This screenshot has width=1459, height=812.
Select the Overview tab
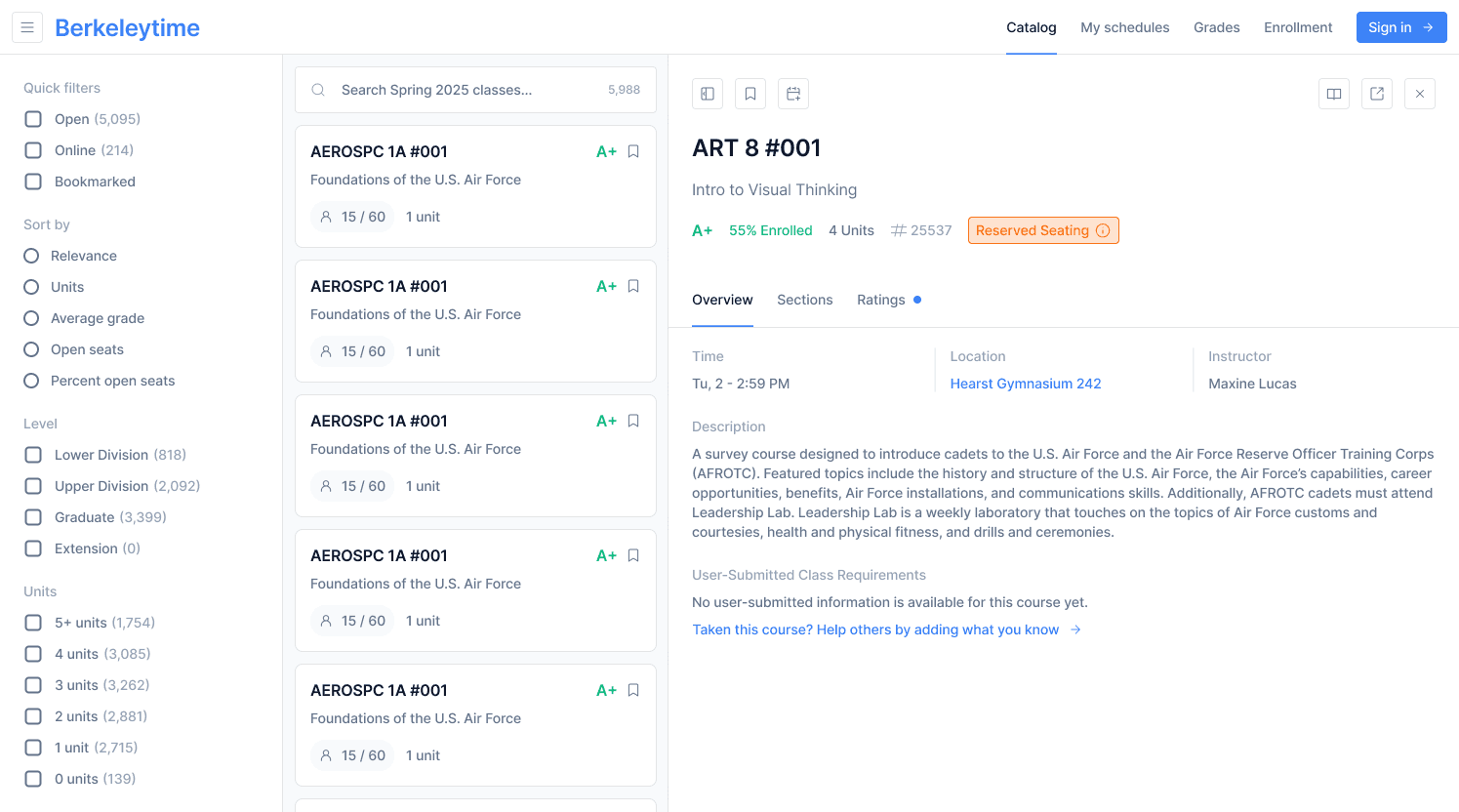pyautogui.click(x=722, y=300)
